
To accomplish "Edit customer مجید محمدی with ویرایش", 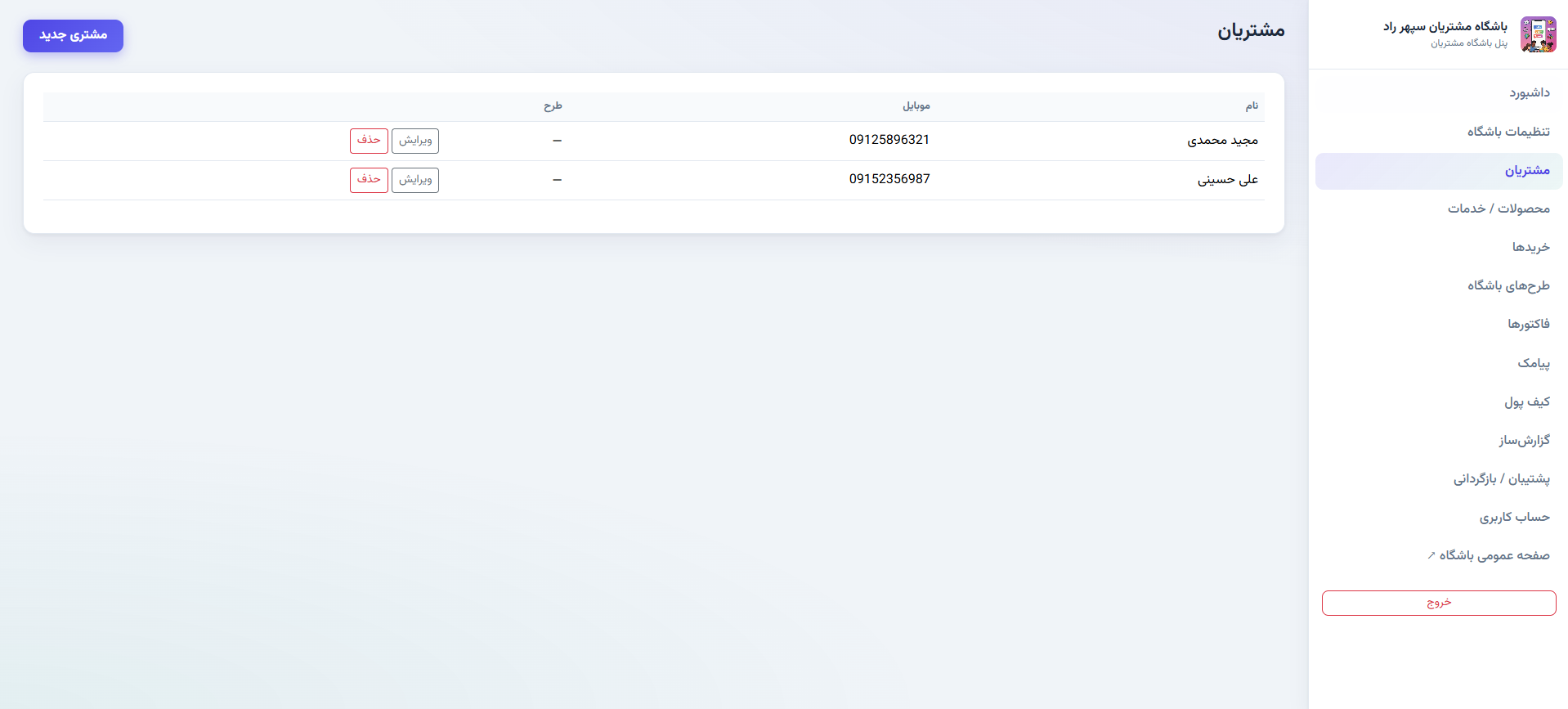I will pyautogui.click(x=415, y=141).
